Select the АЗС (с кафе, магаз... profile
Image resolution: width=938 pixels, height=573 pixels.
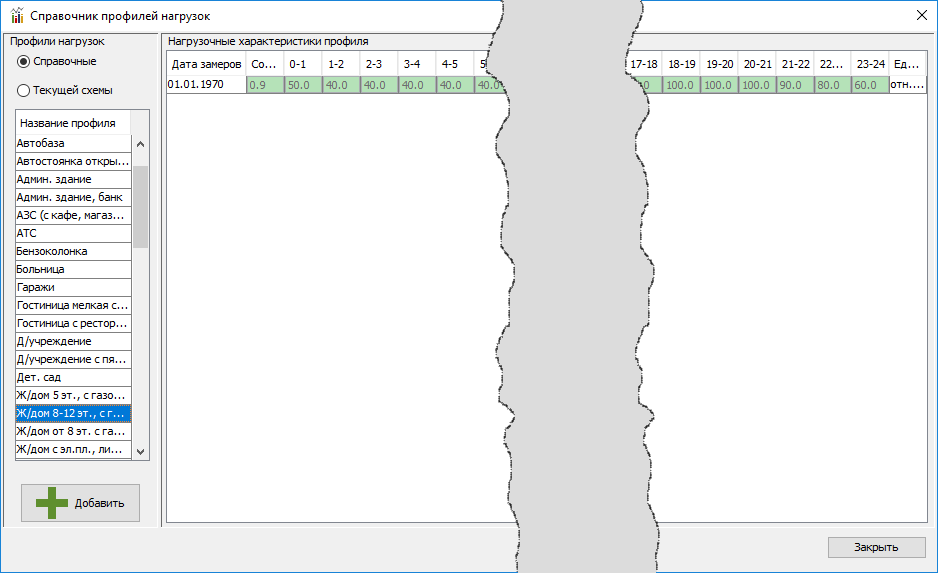point(73,215)
